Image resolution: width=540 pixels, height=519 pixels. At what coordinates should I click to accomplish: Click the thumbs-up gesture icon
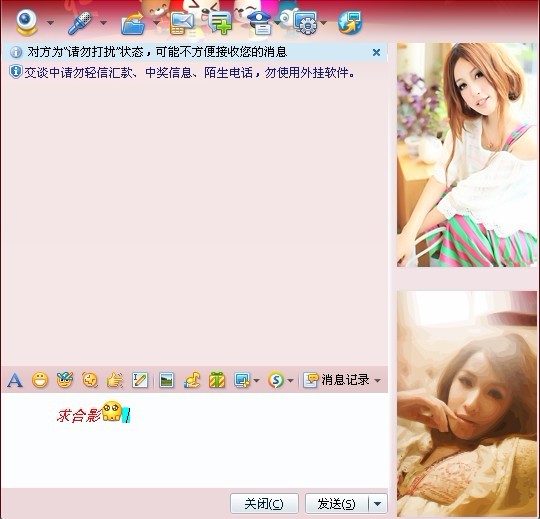pyautogui.click(x=115, y=380)
